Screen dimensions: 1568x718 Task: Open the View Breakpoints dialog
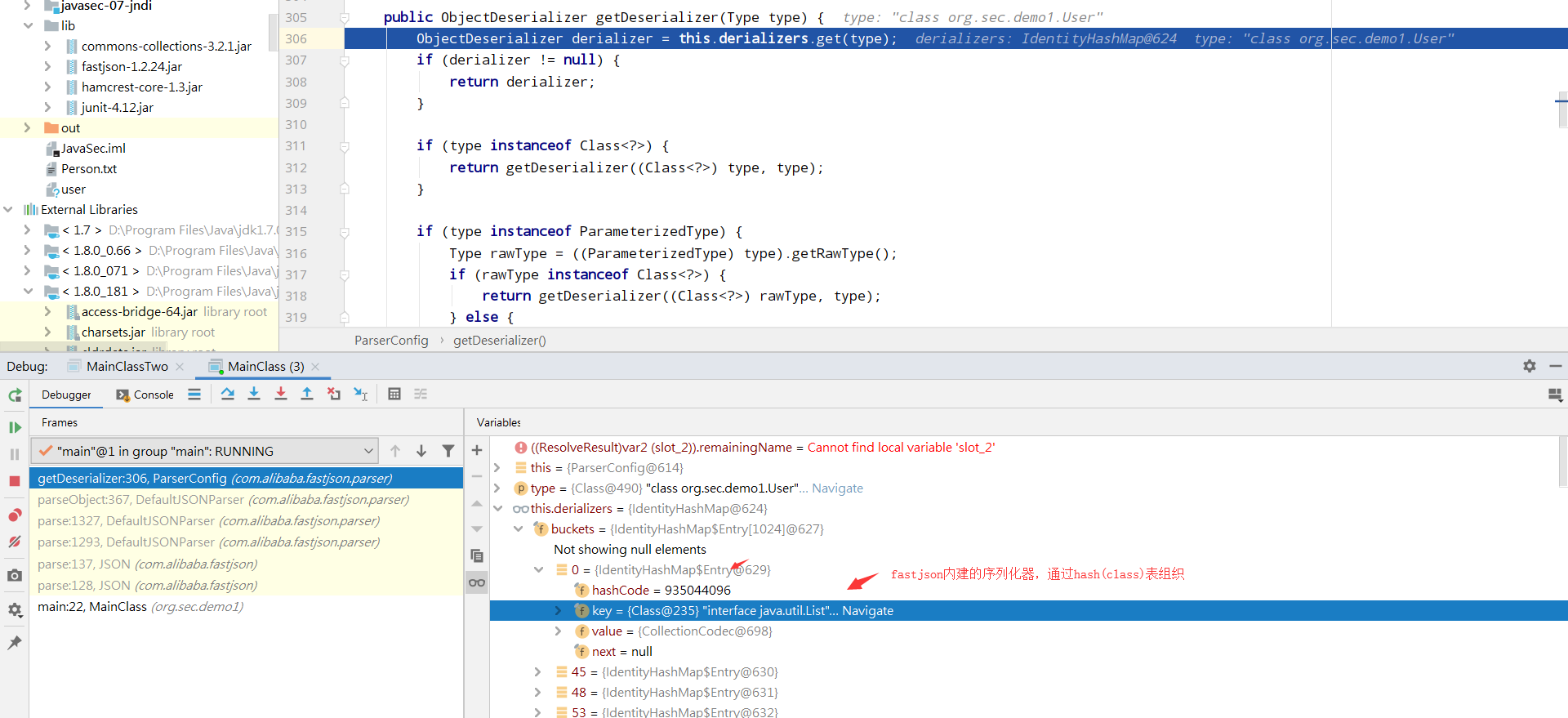pos(15,515)
